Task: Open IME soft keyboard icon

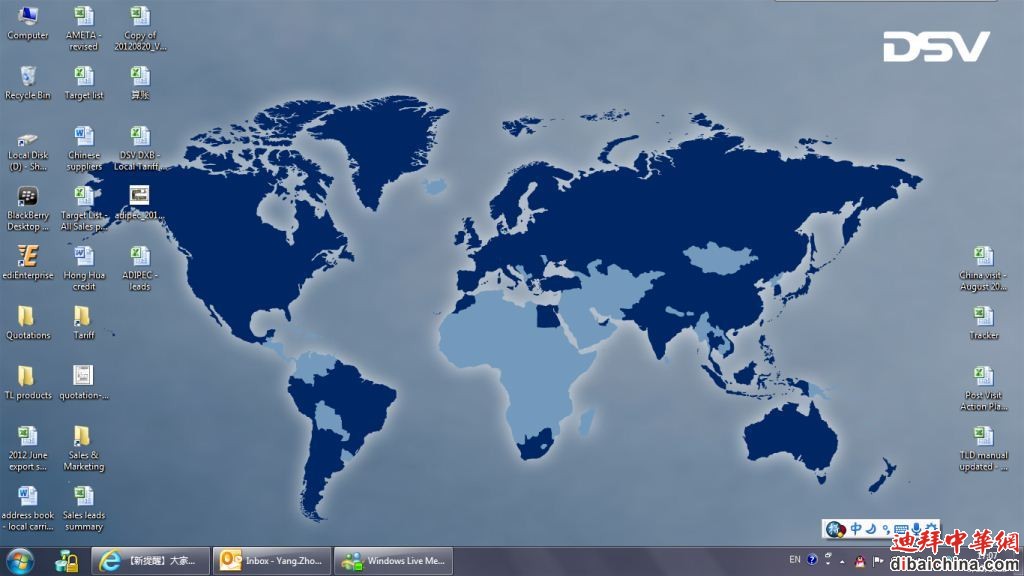Action: (x=901, y=528)
